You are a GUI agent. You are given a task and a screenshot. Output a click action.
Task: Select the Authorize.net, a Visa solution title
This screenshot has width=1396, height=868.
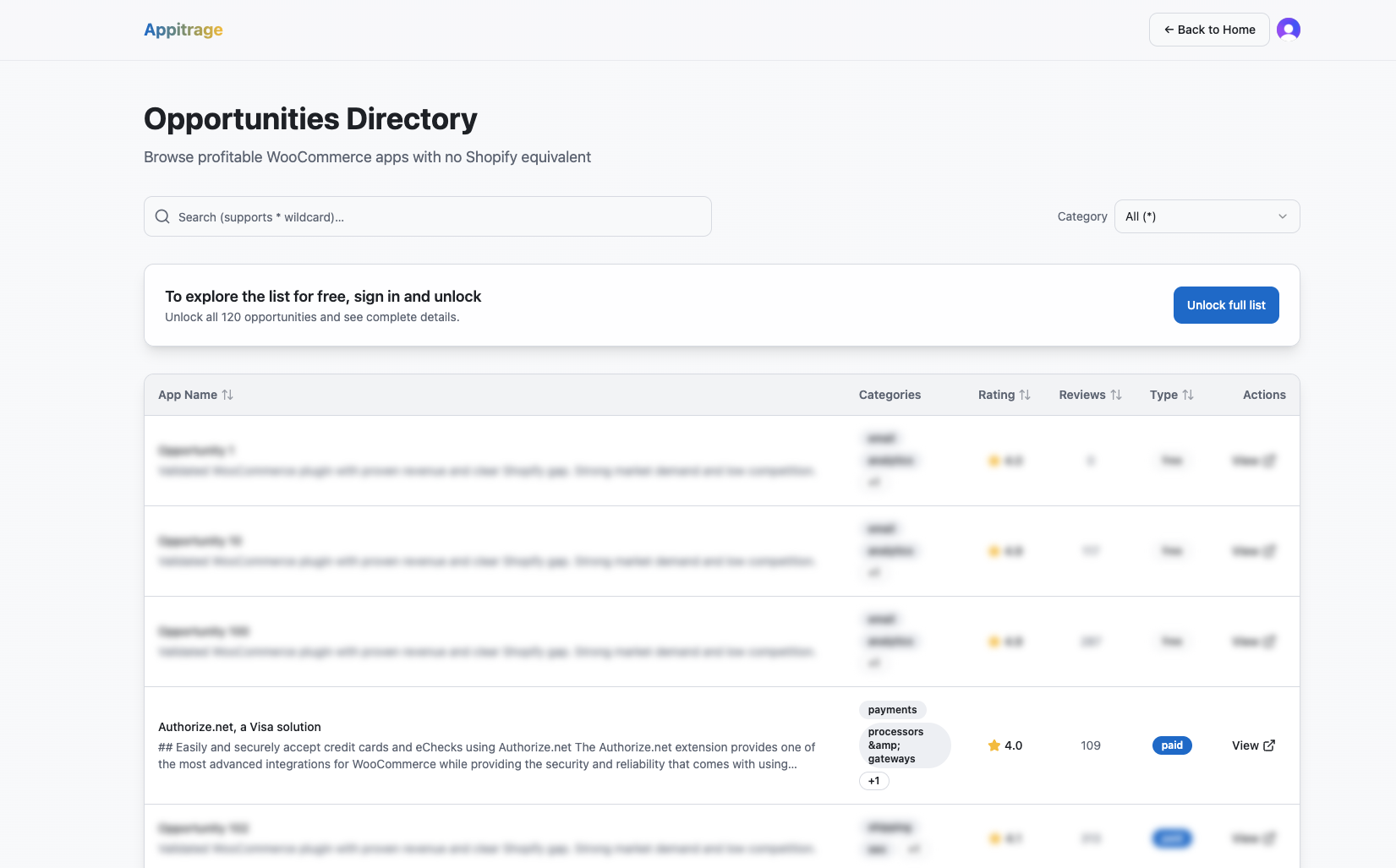click(239, 727)
